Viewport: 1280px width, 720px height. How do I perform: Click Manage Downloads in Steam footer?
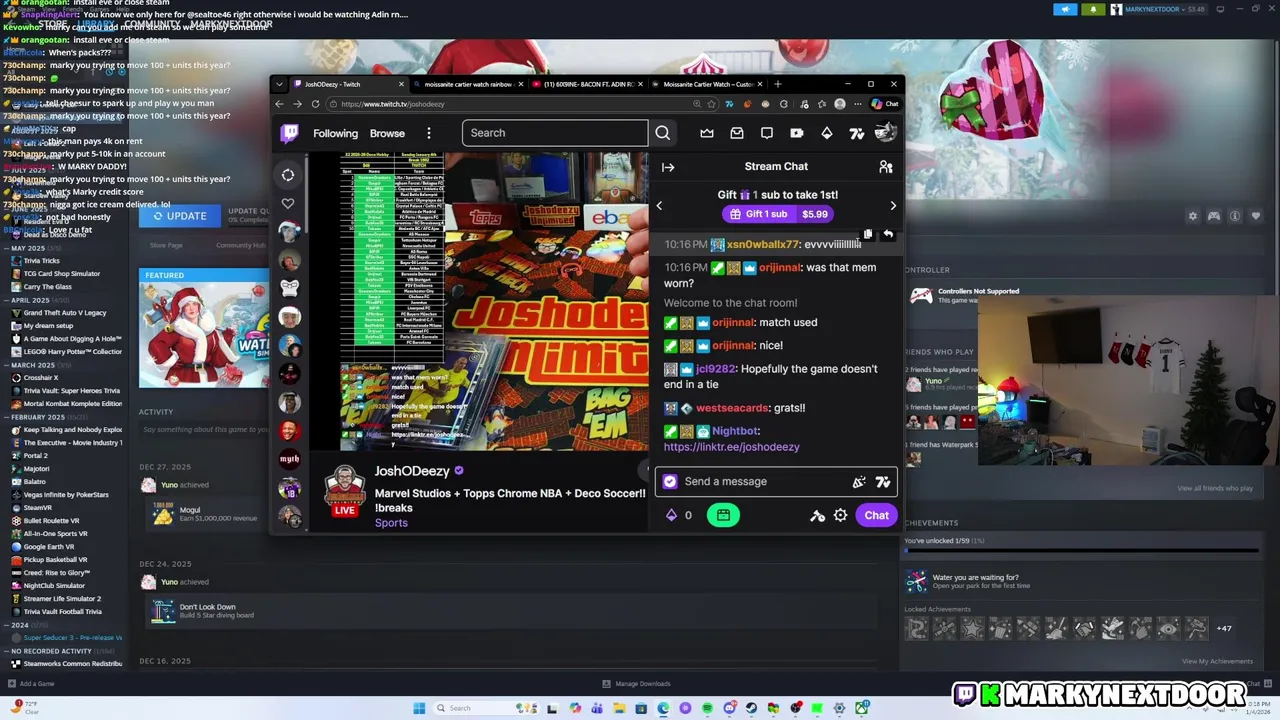click(x=636, y=684)
